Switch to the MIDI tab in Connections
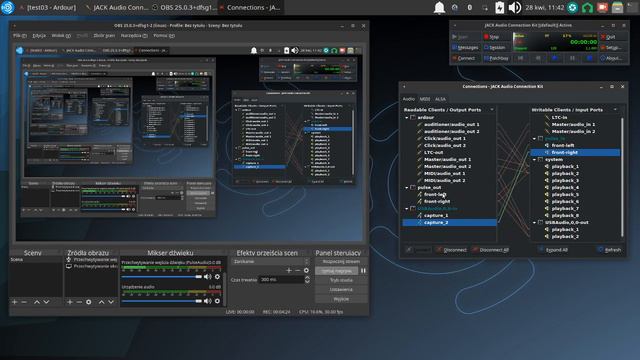This screenshot has height=360, width=640. [425, 99]
